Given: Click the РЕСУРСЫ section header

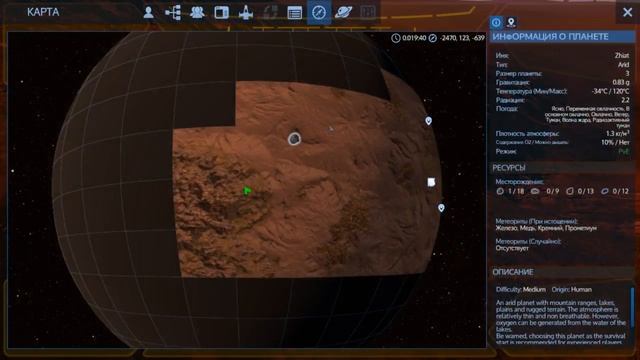Looking at the screenshot, I should [x=563, y=168].
